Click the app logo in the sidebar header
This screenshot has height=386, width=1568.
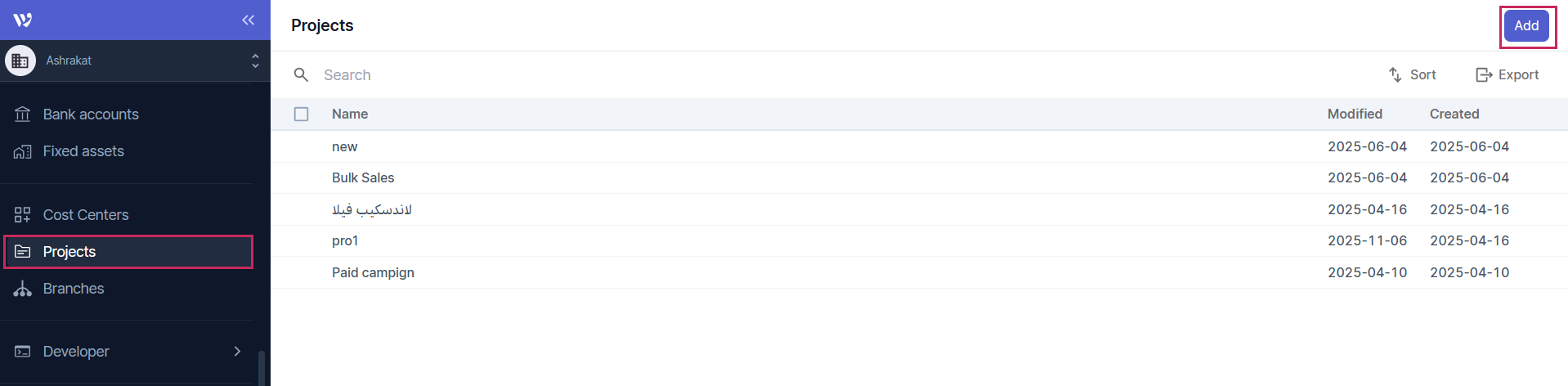pyautogui.click(x=23, y=20)
